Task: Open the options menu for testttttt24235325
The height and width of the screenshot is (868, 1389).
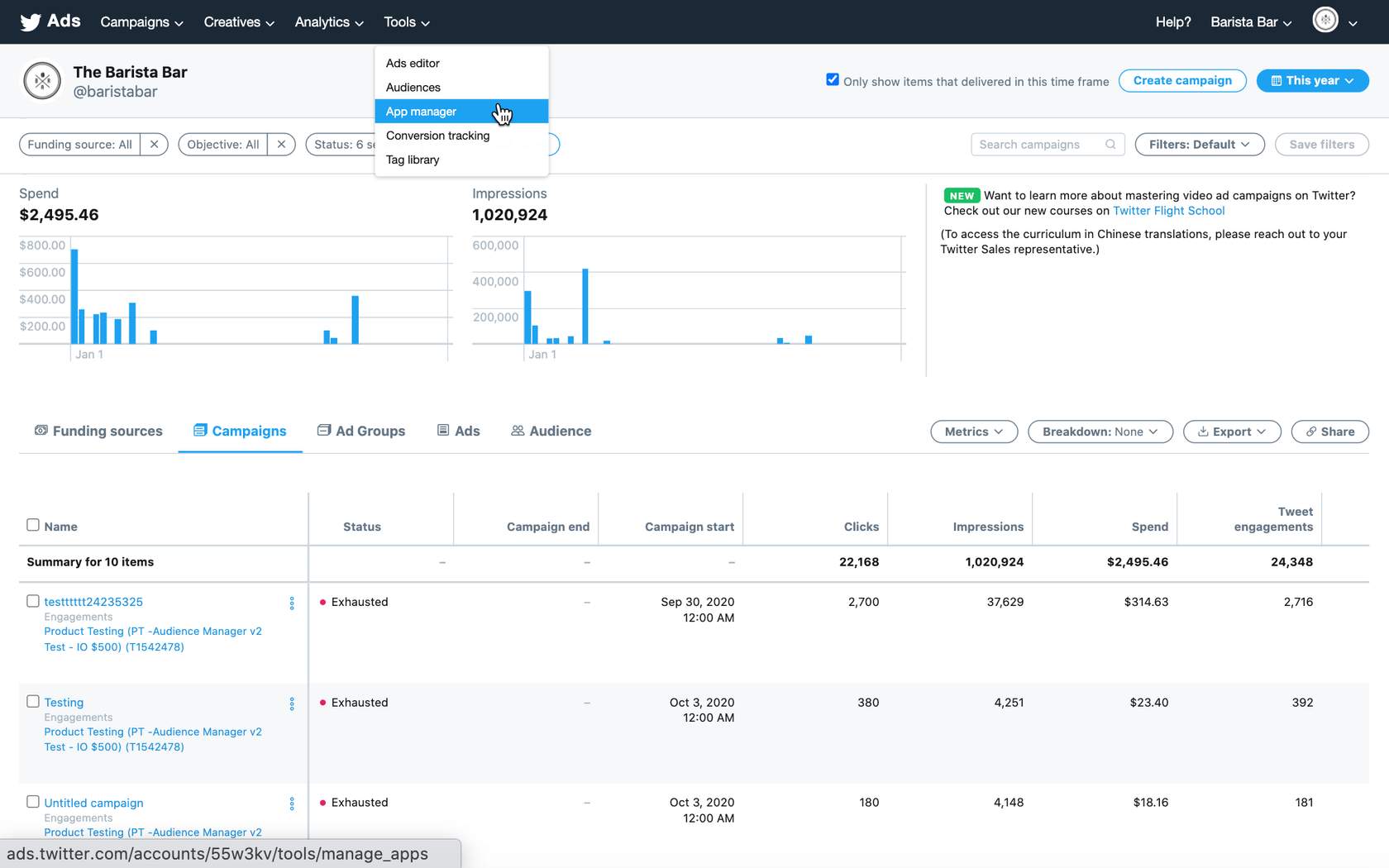Action: tap(292, 603)
